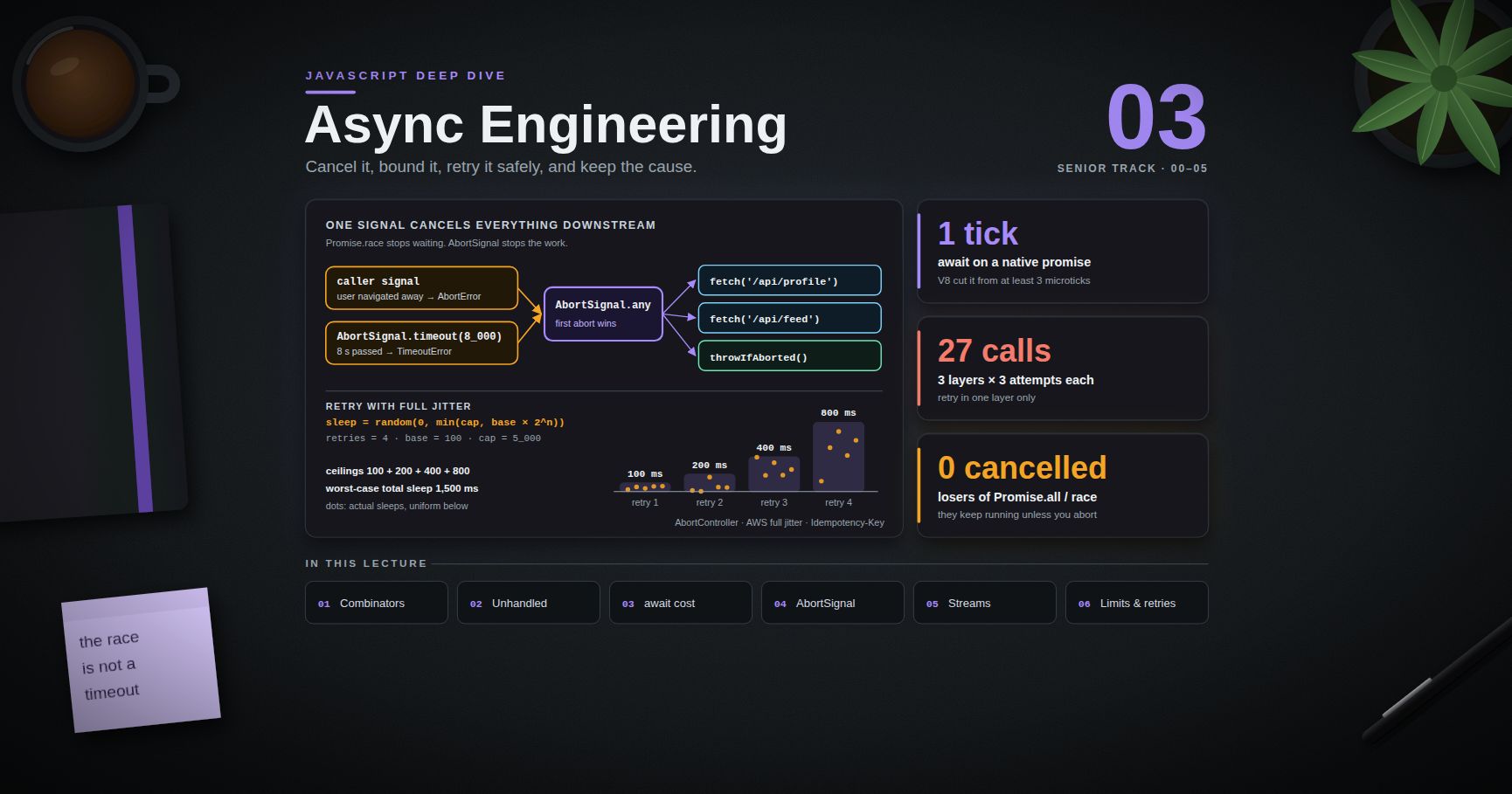Image resolution: width=1512 pixels, height=794 pixels.
Task: Click the 100 ms label
Action: pyautogui.click(x=645, y=473)
